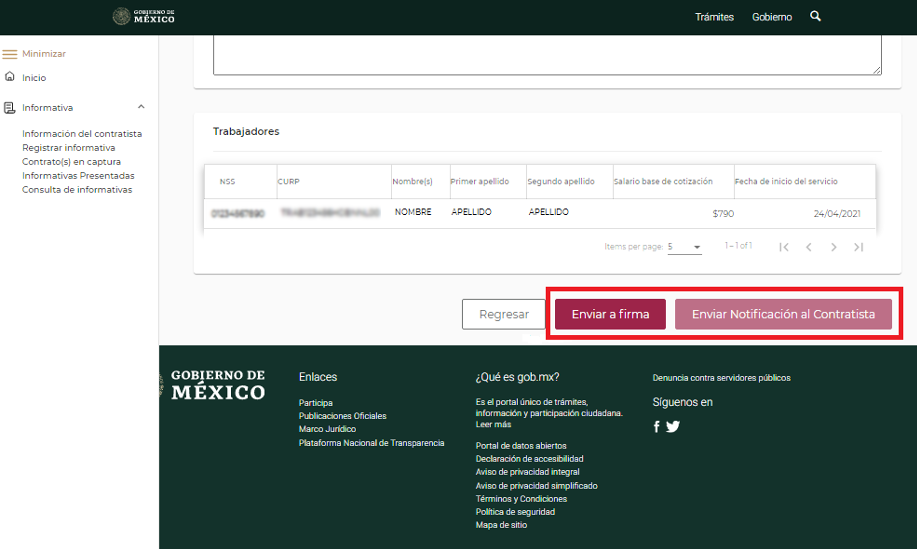This screenshot has width=917, height=549.
Task: Collapse the Informativa sidebar section
Action: (141, 107)
